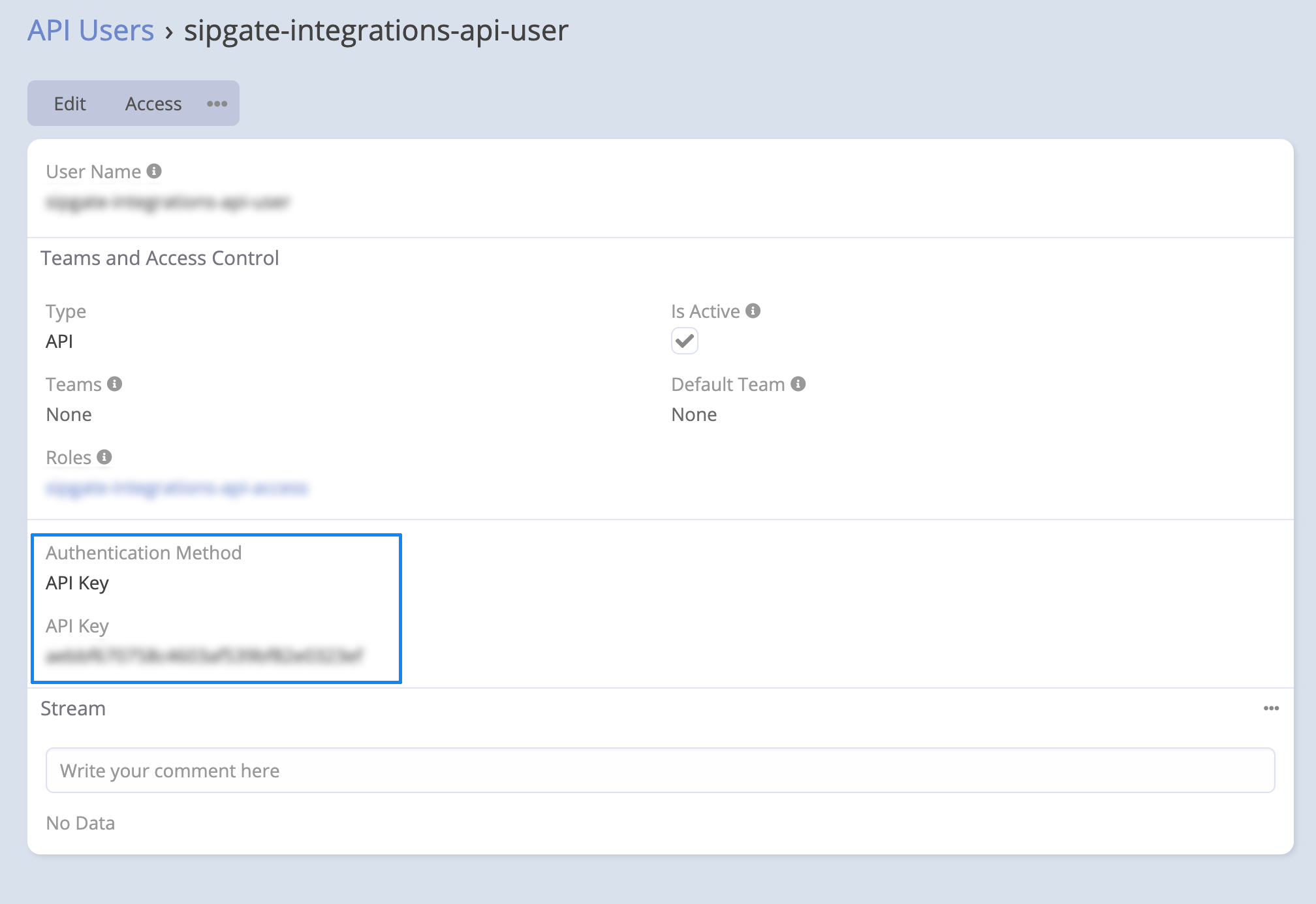Toggle the Is Active checkbox
Screen dimensions: 1316x904
684,341
